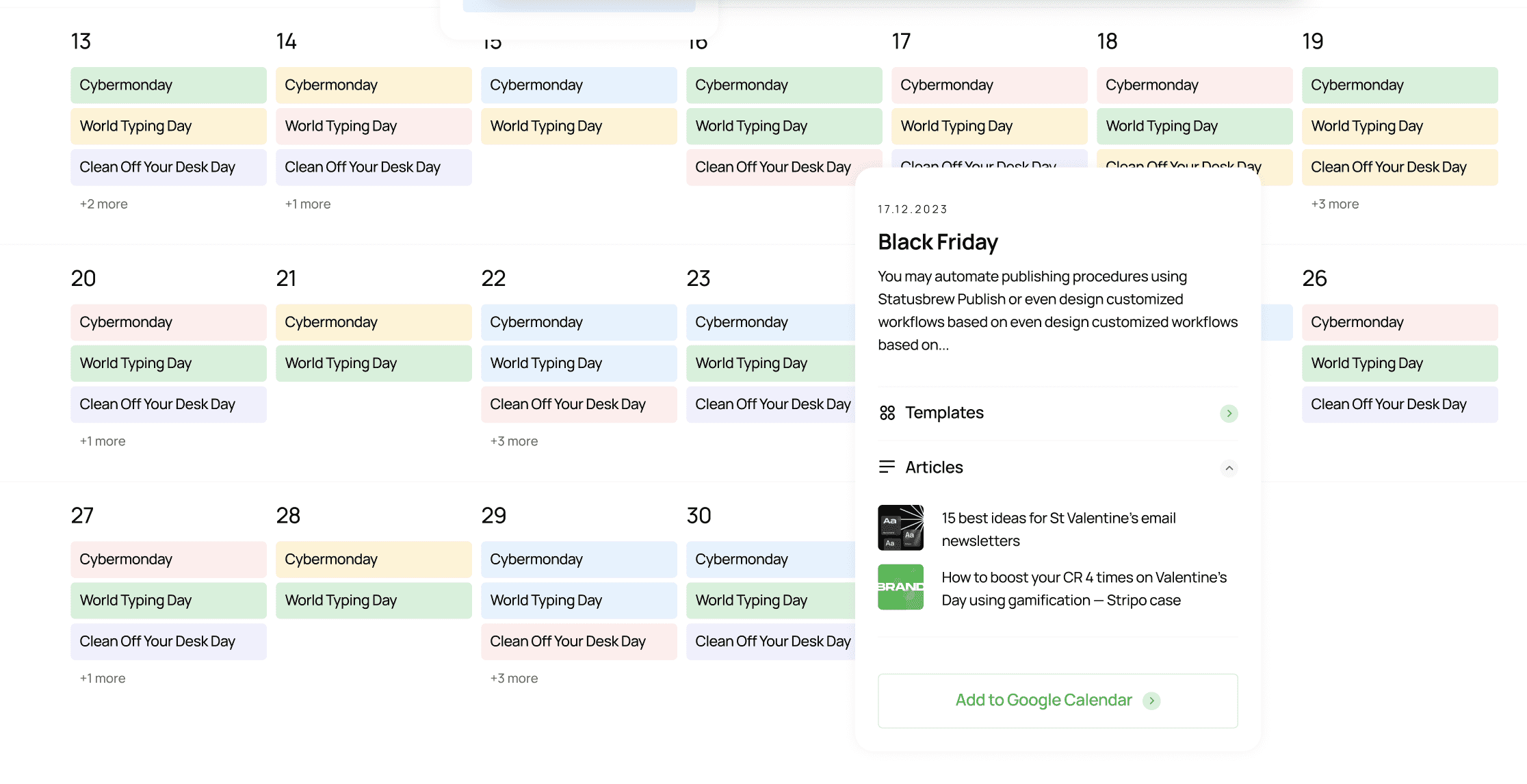Click the day number 20
Screen dimensions: 1527x784
pos(83,278)
